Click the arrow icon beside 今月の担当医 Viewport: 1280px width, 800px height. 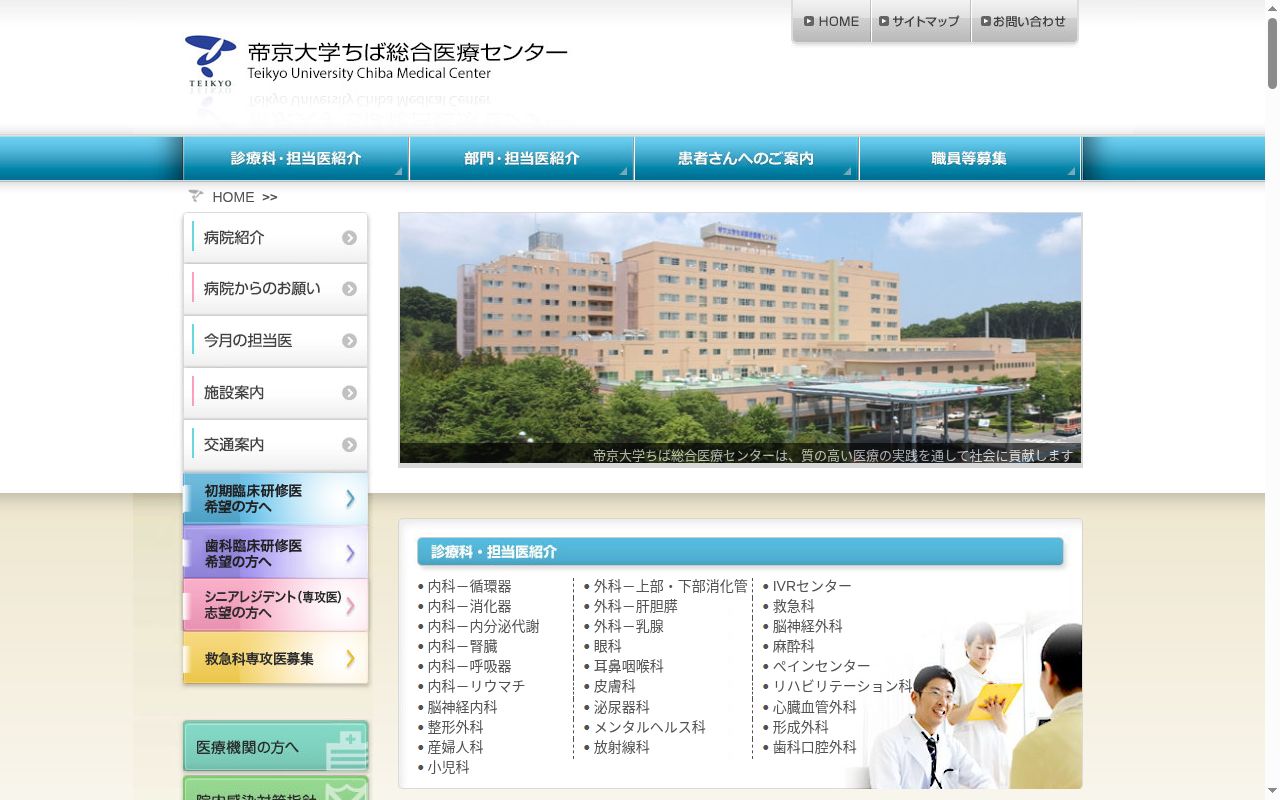coord(349,341)
